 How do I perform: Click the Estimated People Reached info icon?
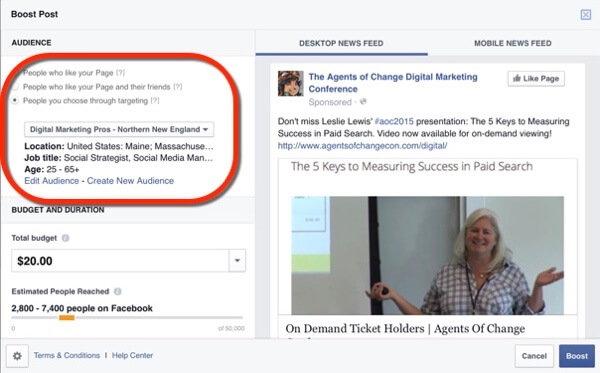[117, 292]
